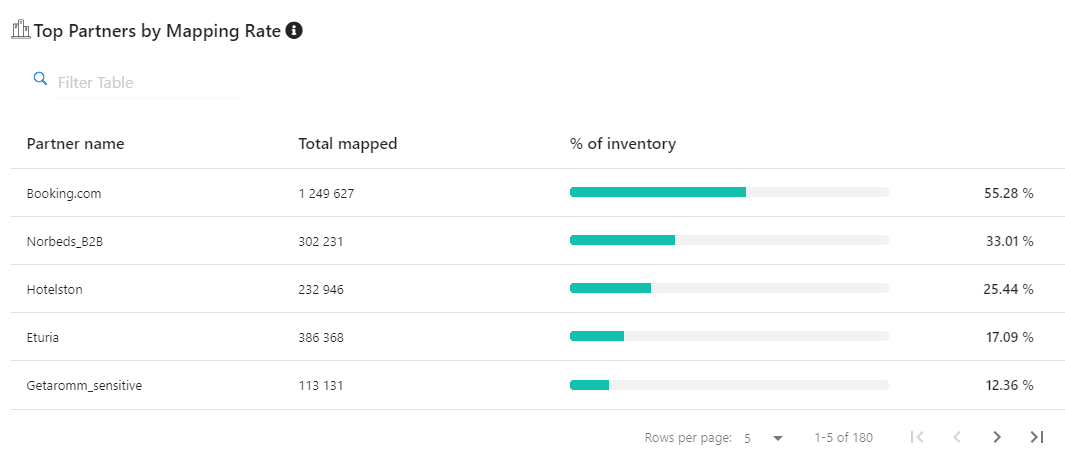Screen dimensions: 1065x459
Task: Click the bar chart icon before the title
Action: (x=21, y=31)
